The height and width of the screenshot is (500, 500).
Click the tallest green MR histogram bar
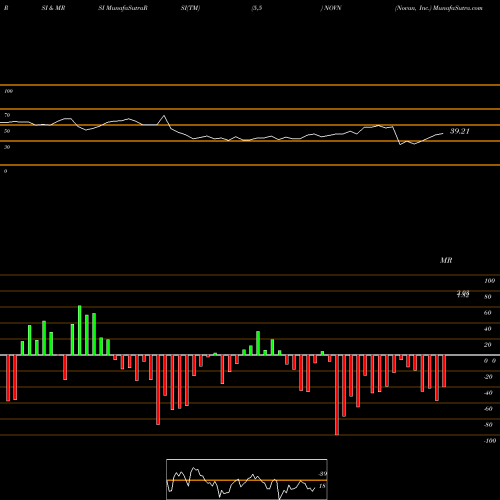80,330
